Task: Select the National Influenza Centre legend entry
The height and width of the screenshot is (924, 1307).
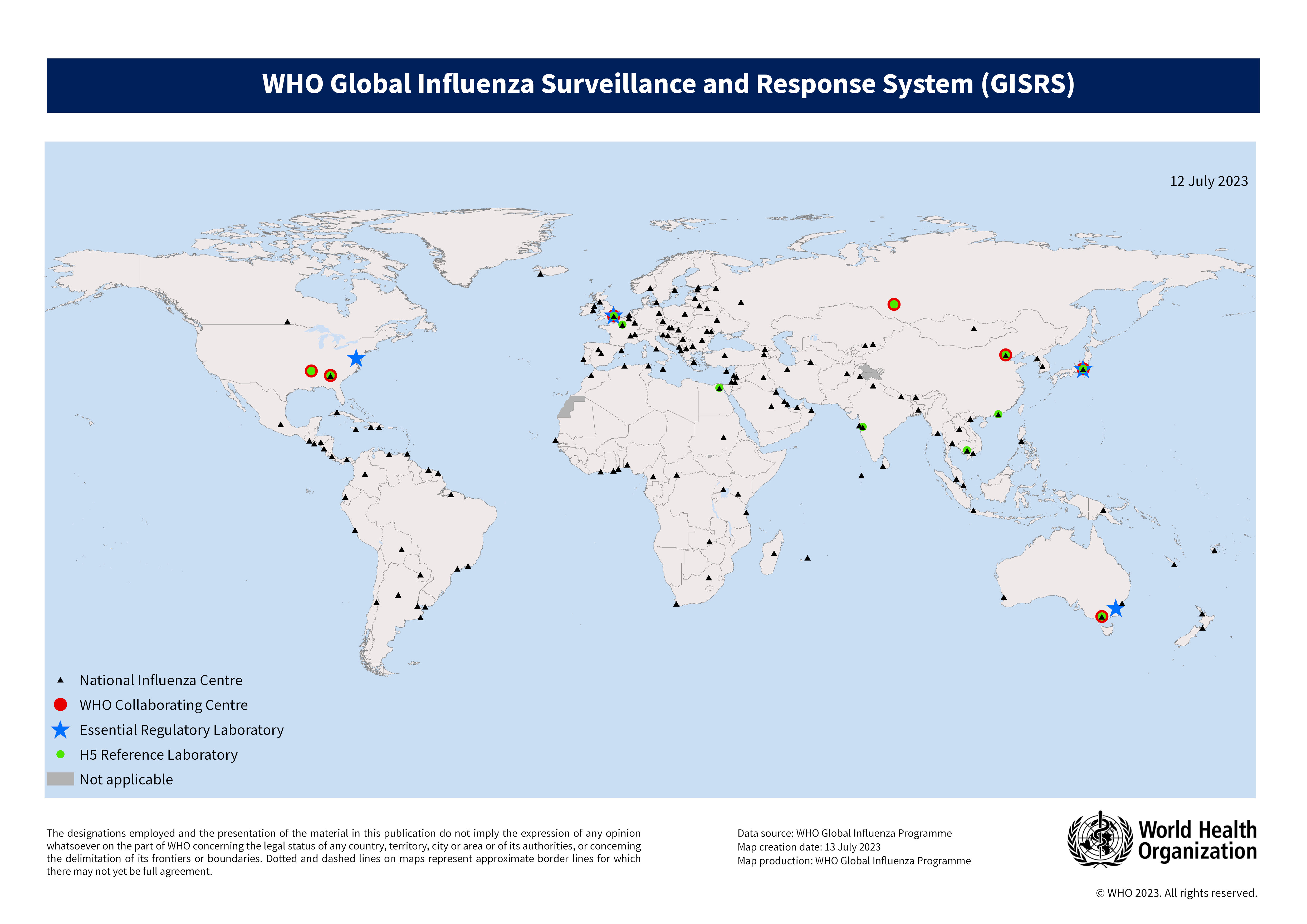Action: pyautogui.click(x=161, y=680)
